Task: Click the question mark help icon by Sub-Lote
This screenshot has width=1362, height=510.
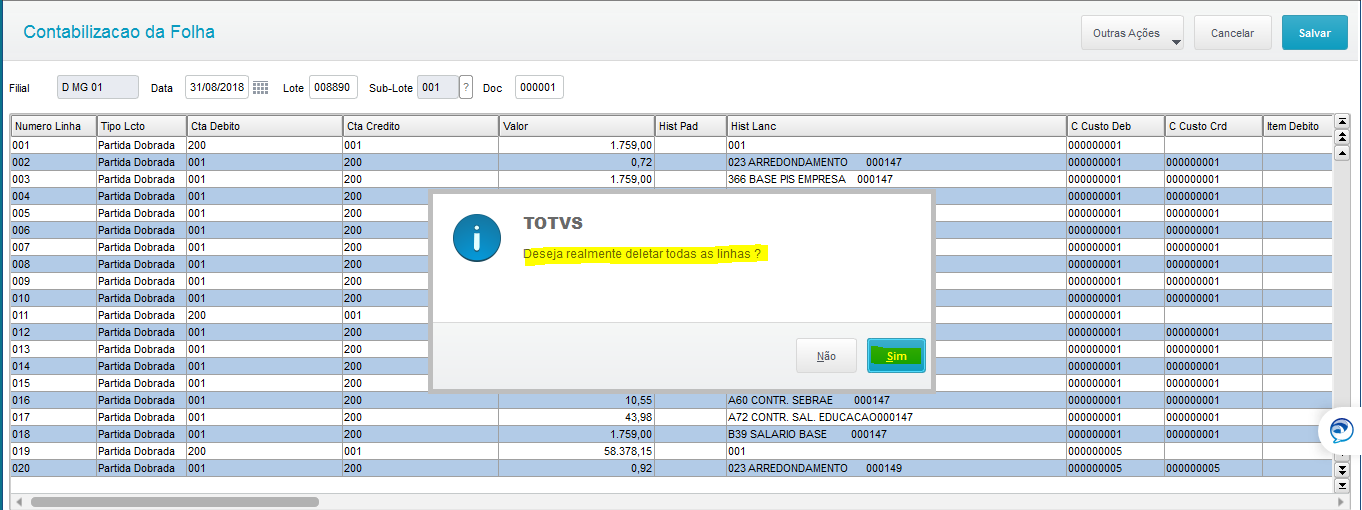Action: [465, 88]
